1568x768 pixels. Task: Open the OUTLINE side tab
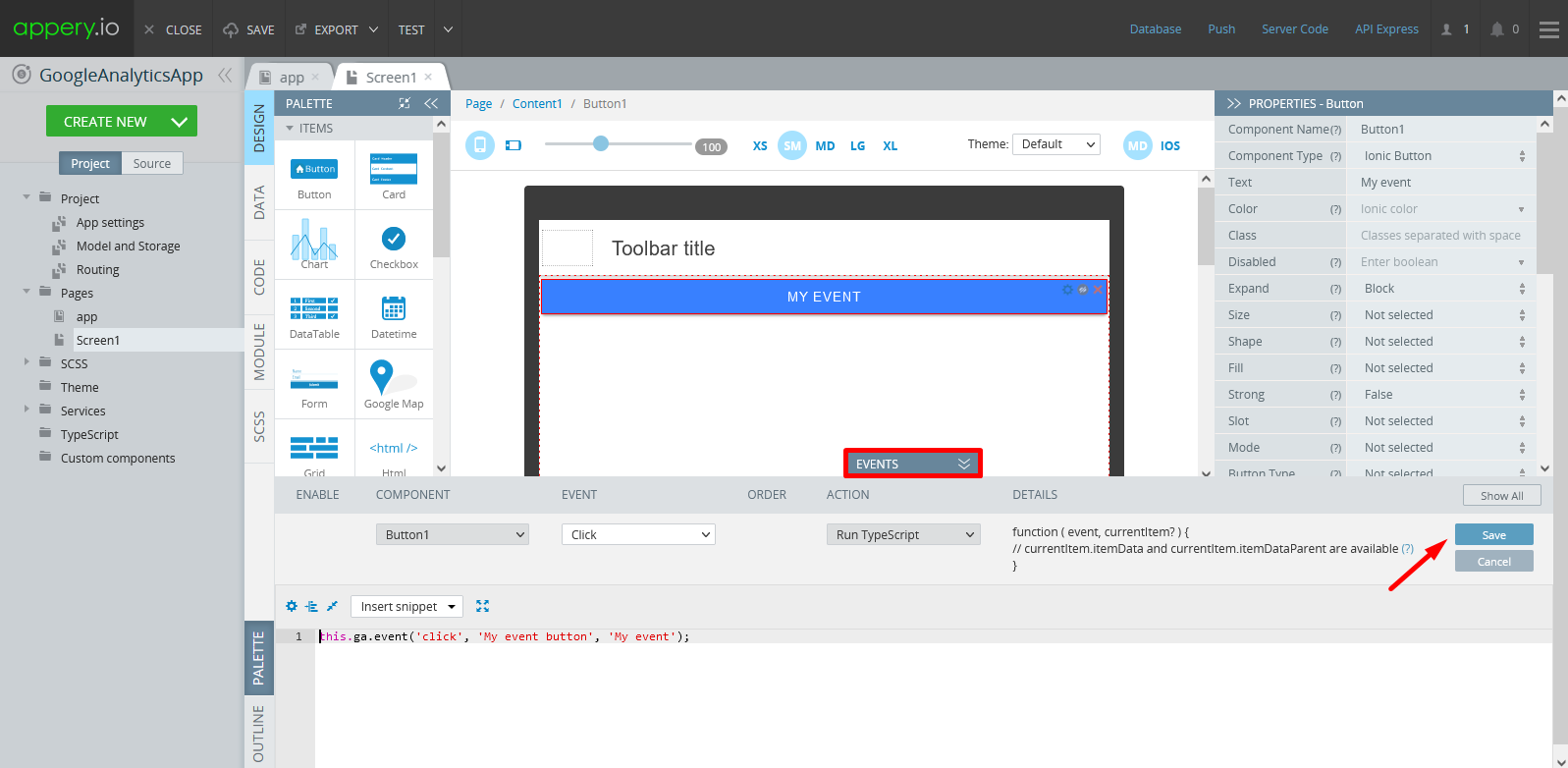[258, 733]
